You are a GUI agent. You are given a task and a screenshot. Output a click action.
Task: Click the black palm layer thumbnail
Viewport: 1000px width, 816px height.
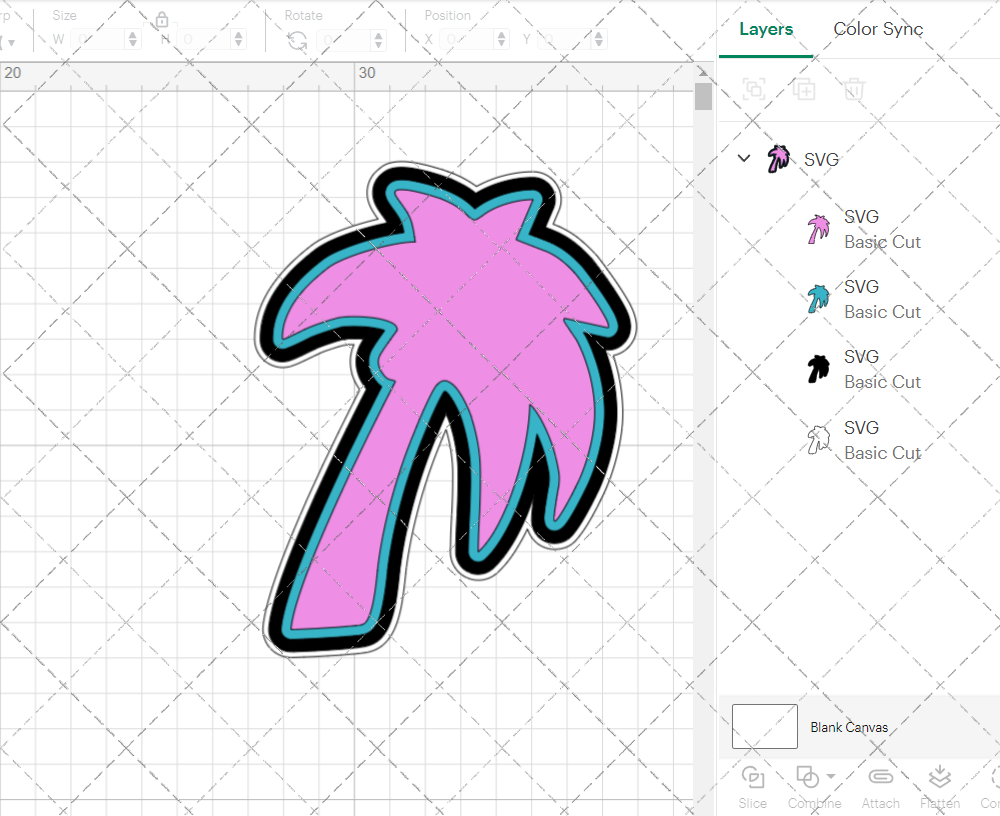point(818,369)
